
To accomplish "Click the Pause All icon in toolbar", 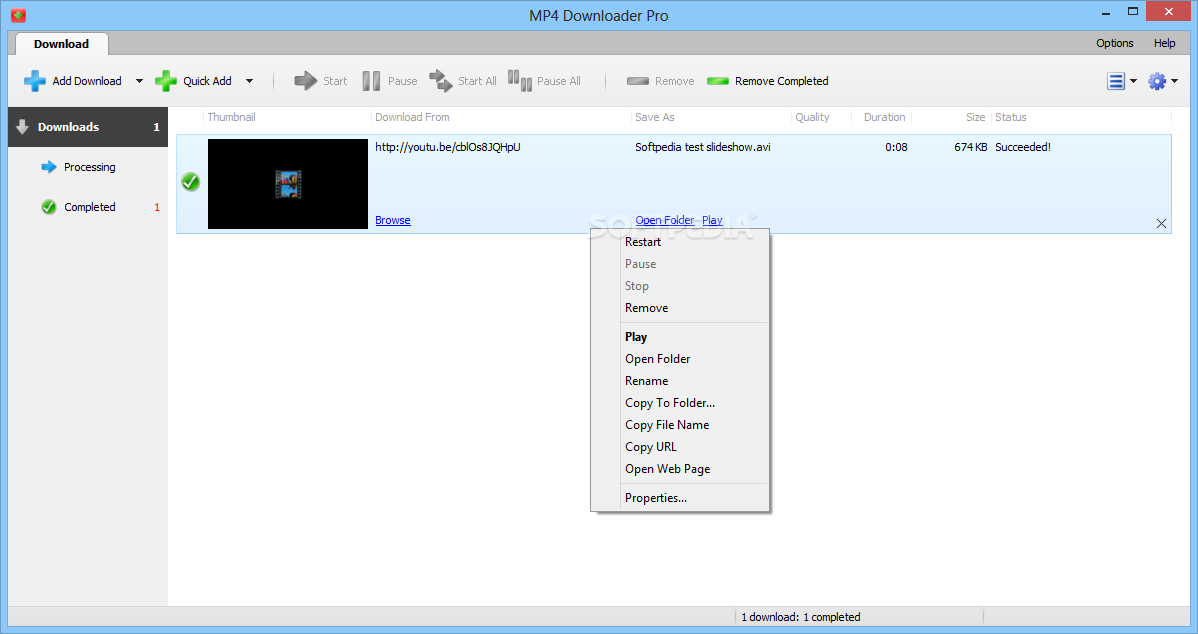I will [520, 80].
